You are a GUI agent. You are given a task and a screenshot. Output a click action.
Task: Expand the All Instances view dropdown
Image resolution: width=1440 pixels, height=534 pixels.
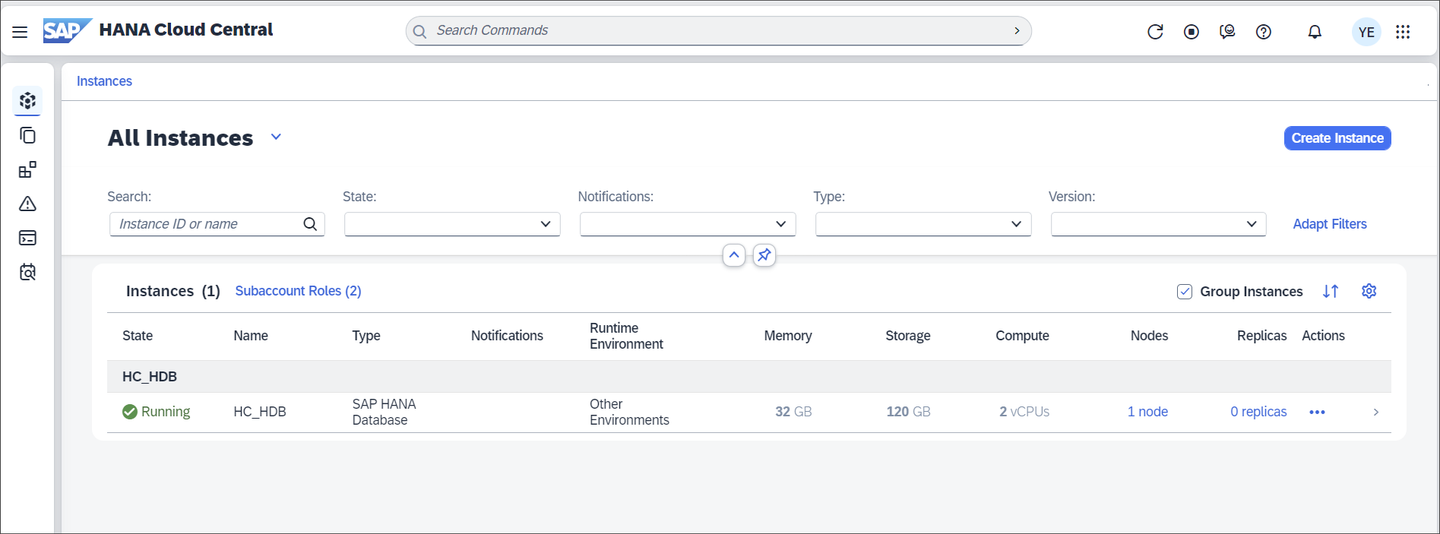[x=277, y=137]
